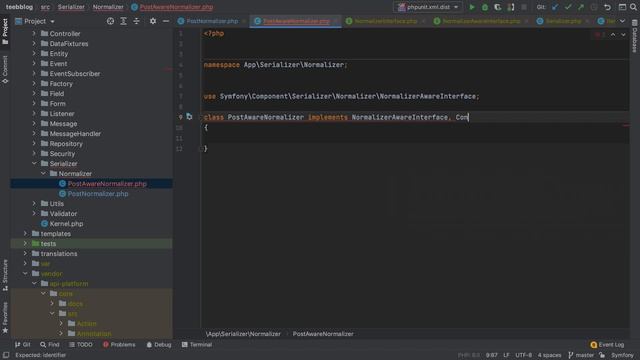Jump to previous highlighted error arrow

tap(613, 35)
